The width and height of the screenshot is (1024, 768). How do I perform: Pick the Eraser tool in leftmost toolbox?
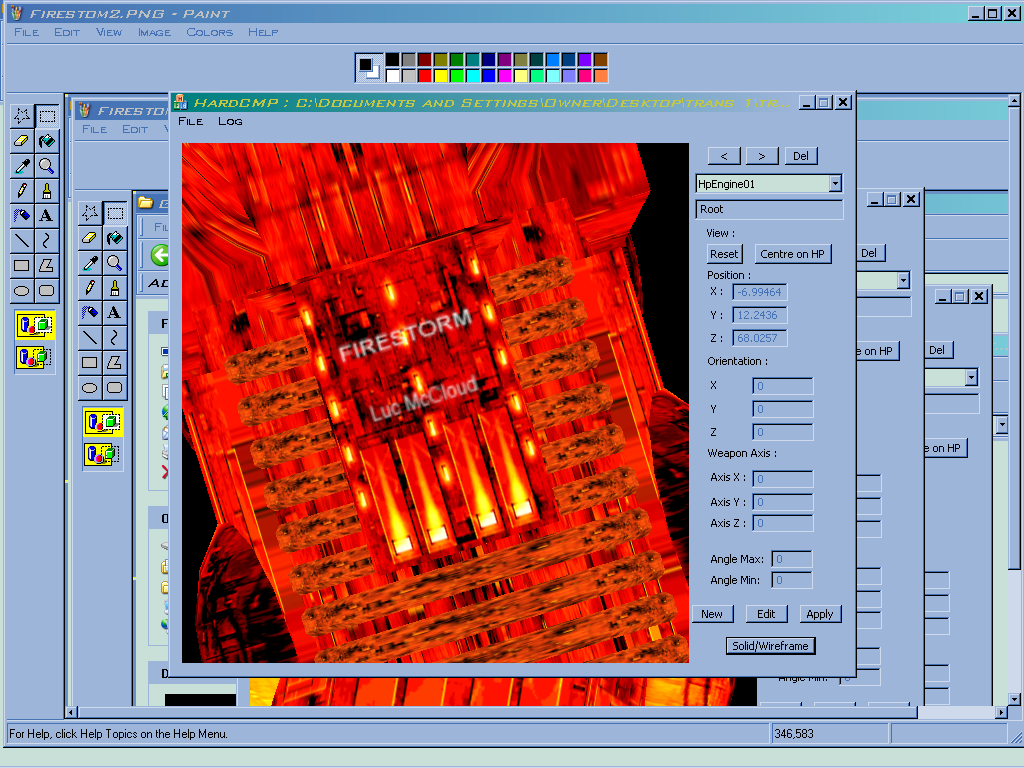[x=21, y=141]
